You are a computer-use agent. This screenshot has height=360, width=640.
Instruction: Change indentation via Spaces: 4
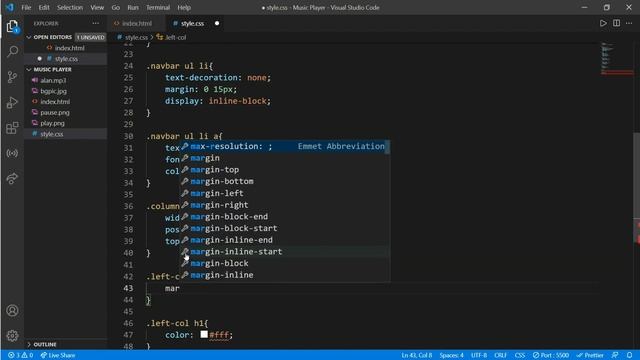(x=451, y=355)
